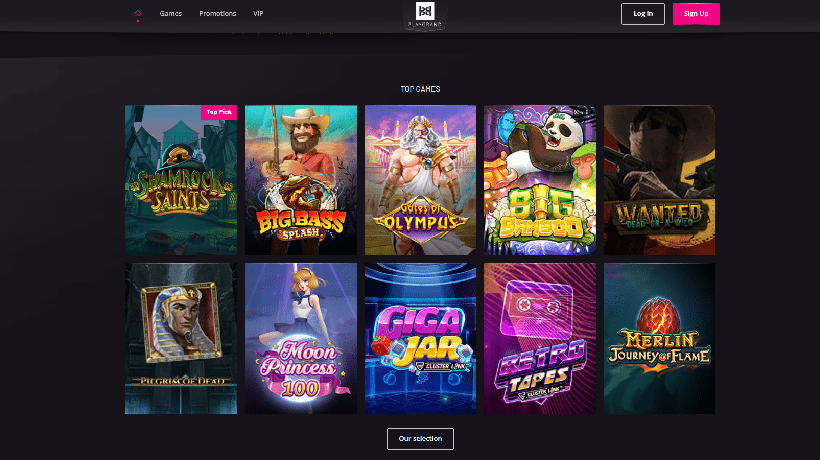Launch the Big Bass Splash game
This screenshot has width=820, height=460.
[x=301, y=180]
